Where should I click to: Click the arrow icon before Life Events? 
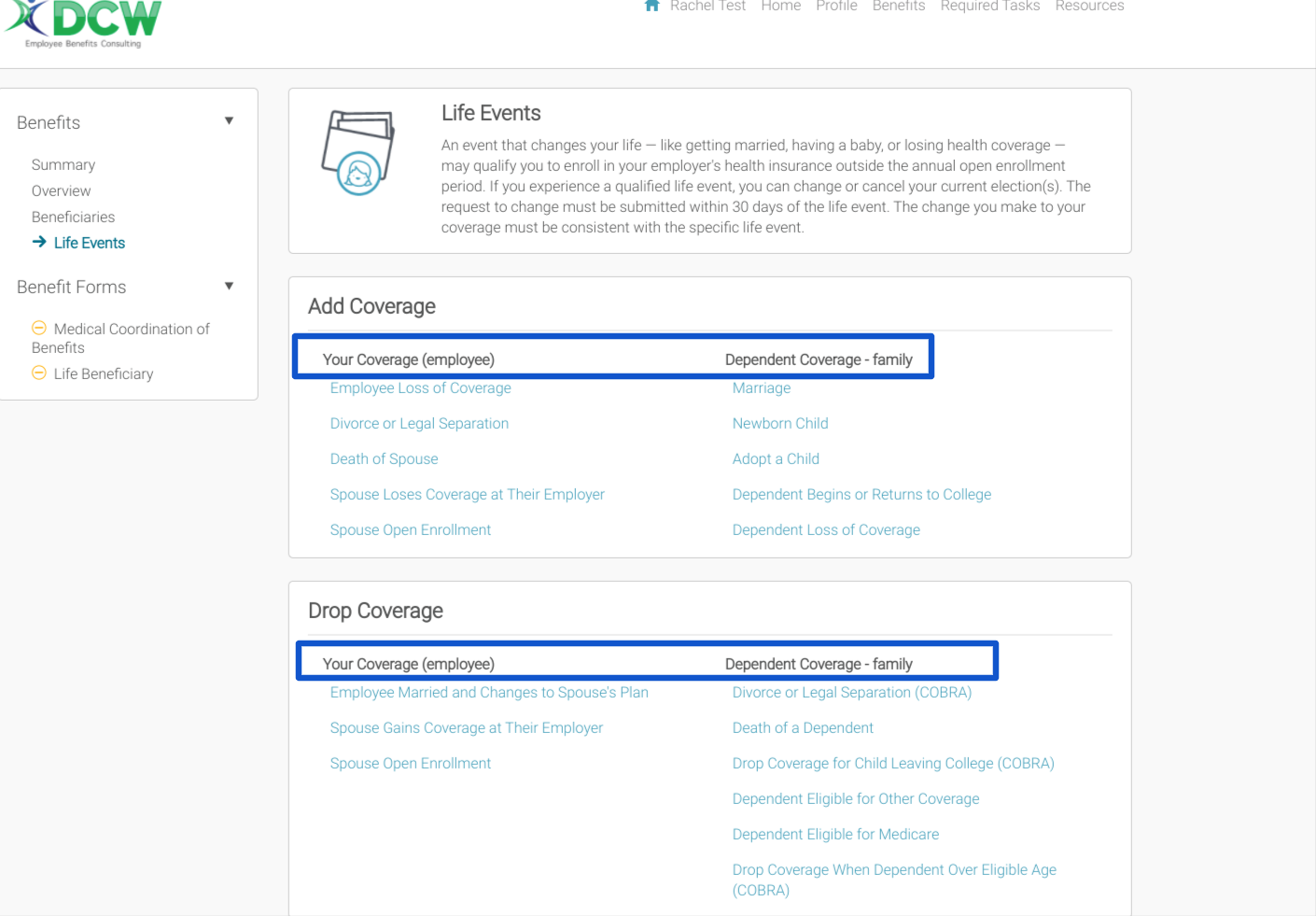39,242
